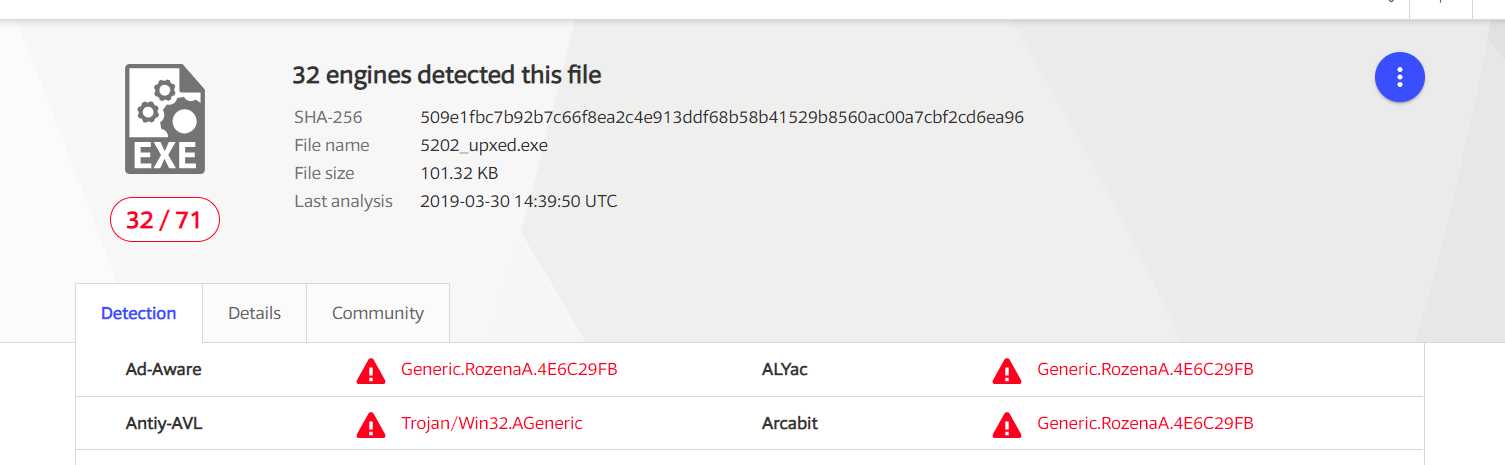Open the blue three-dot options menu
The image size is (1505, 465).
(x=1399, y=77)
